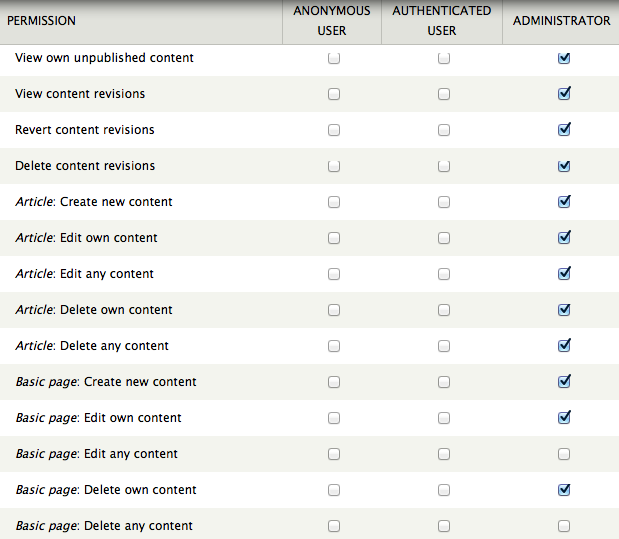Viewport: 619px width, 539px height.
Task: Enable Basic page: Edit any content for Administrator
Action: 564,454
